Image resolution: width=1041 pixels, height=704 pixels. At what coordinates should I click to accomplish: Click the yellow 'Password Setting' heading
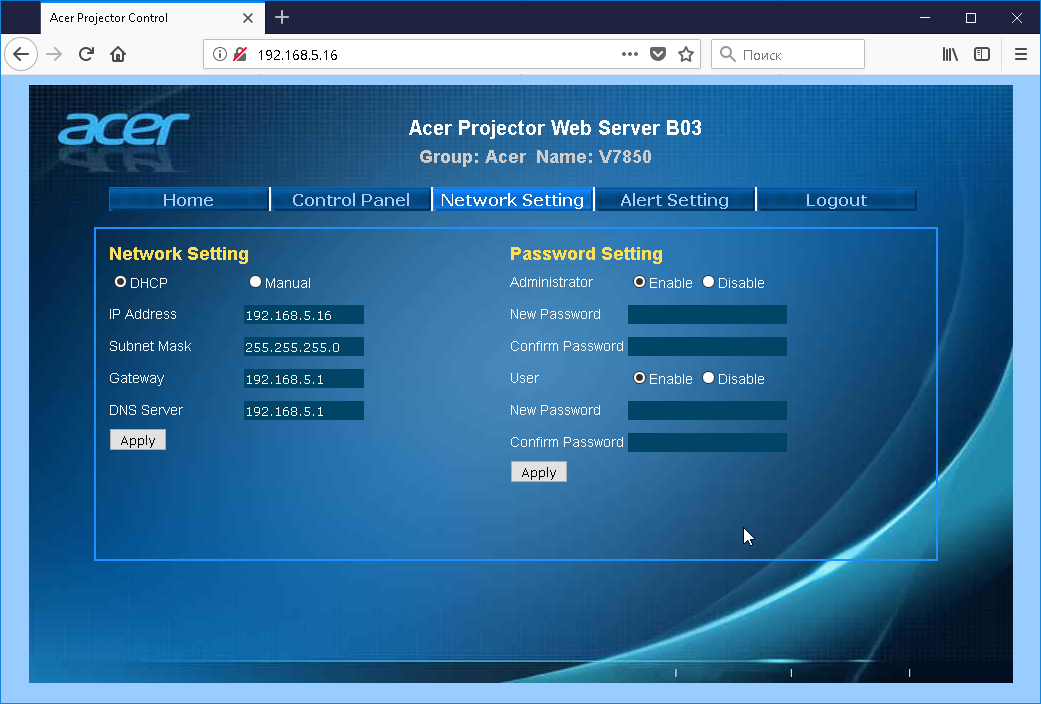click(x=586, y=254)
